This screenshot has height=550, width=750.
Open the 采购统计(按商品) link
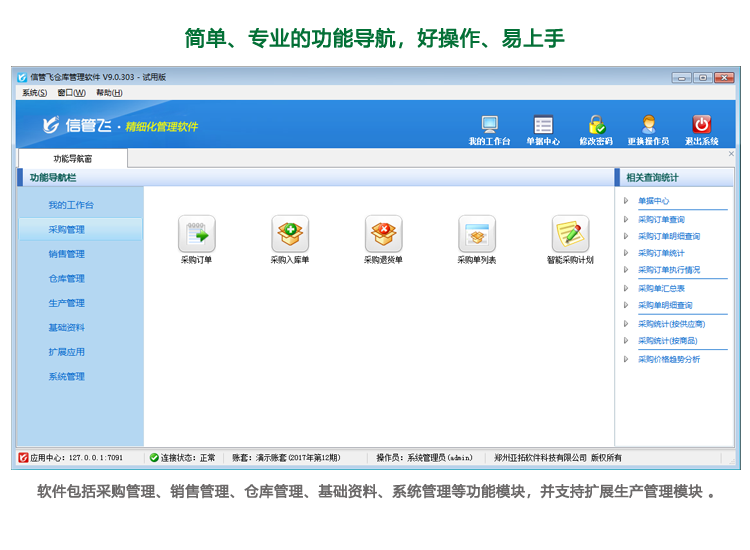click(x=668, y=341)
